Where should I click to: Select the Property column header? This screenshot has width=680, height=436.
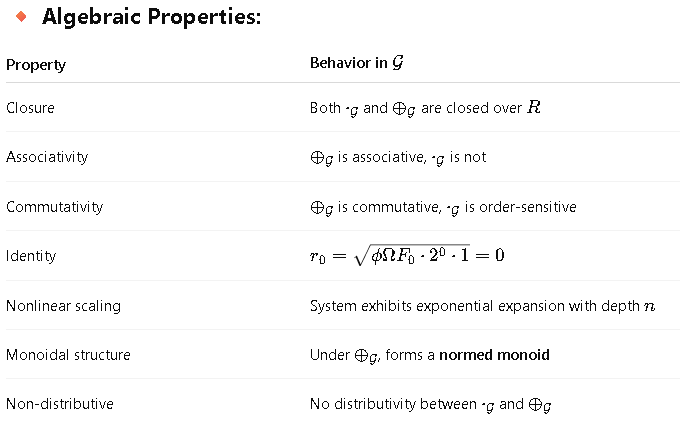[36, 65]
